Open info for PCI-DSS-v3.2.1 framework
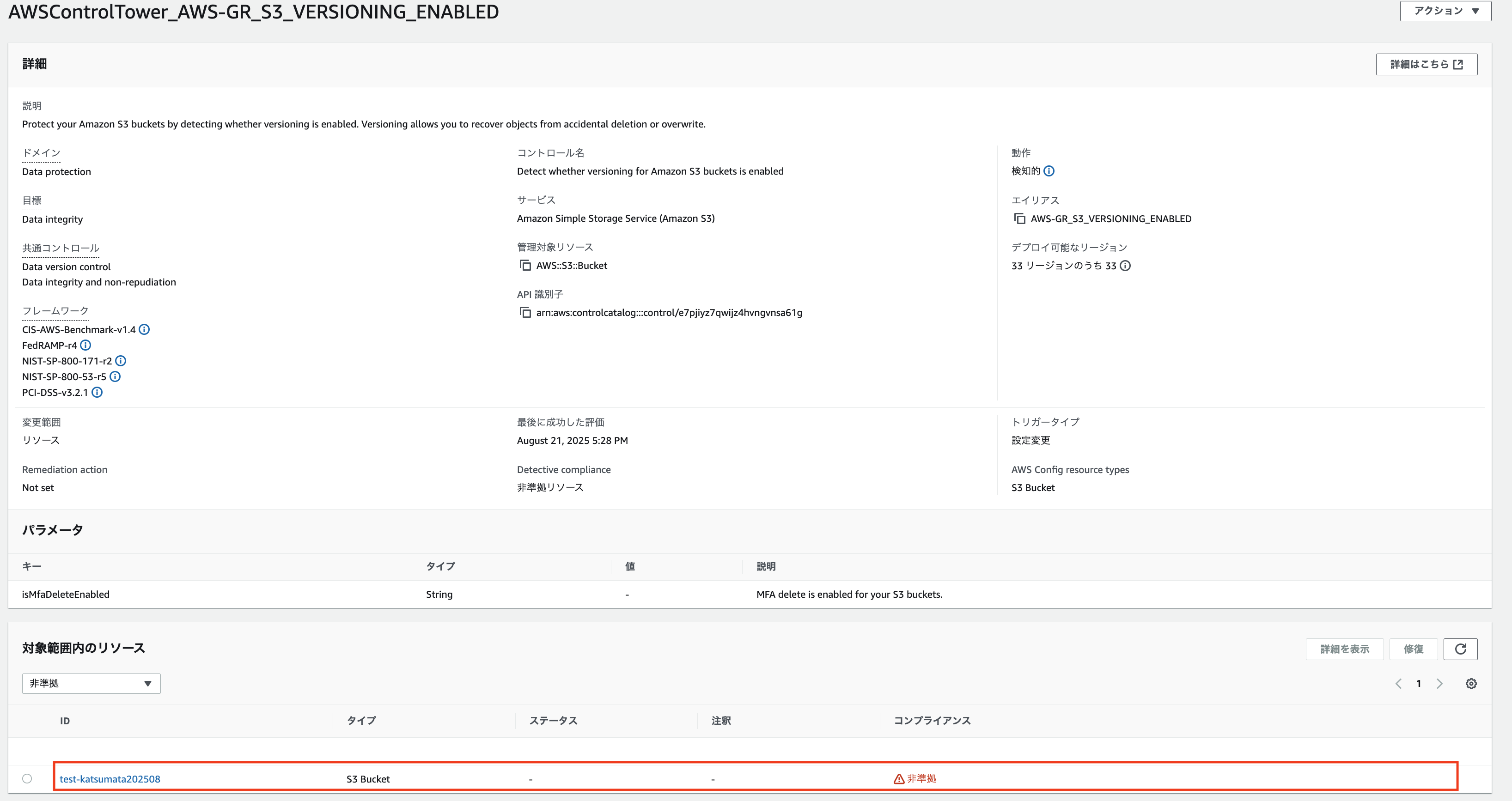1512x801 pixels. coord(97,392)
